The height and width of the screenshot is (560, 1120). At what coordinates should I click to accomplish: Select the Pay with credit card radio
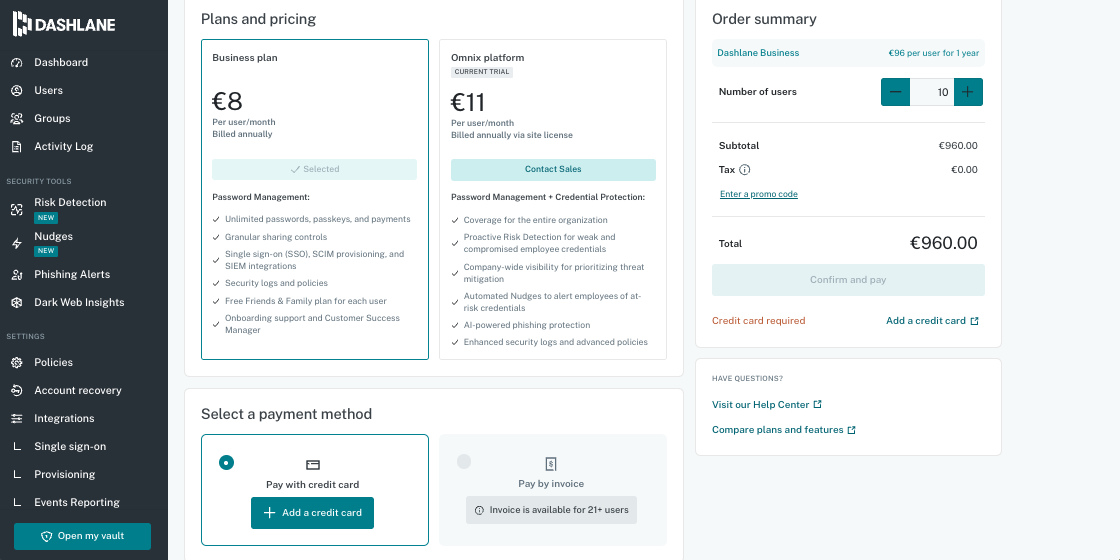[x=226, y=462]
